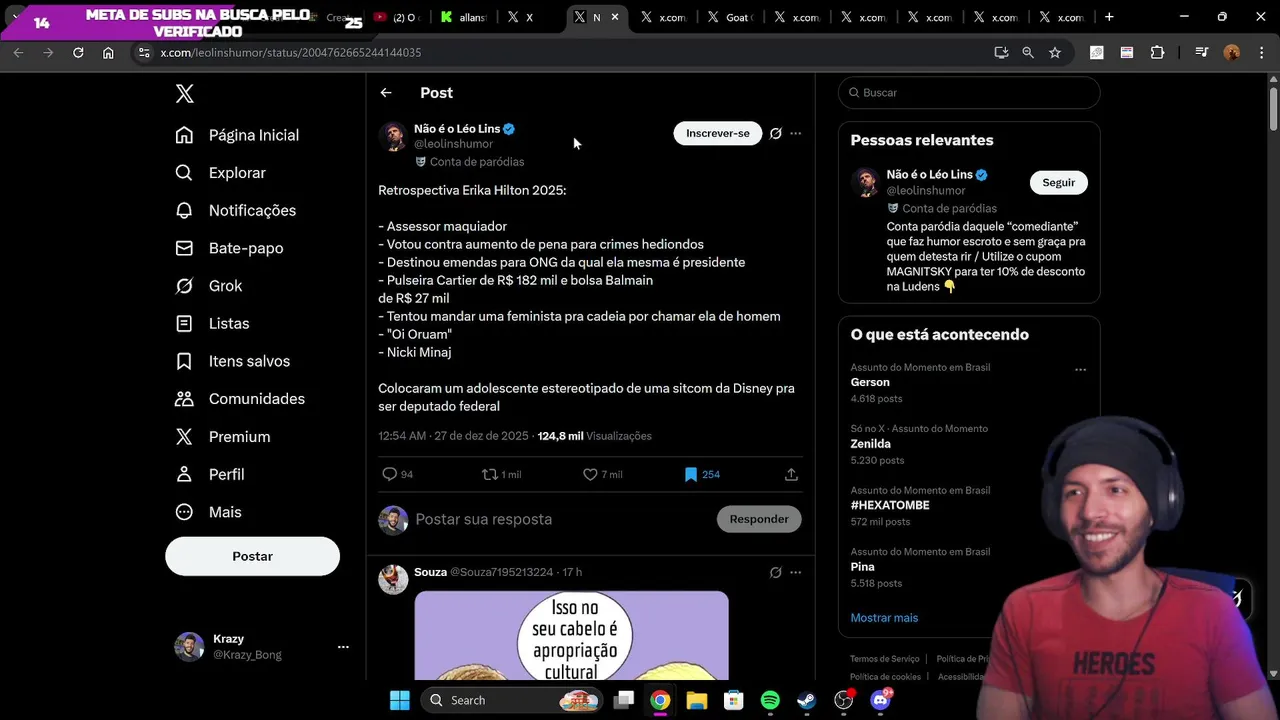Open Steam from taskbar
This screenshot has height=720, width=1280.
(806, 700)
